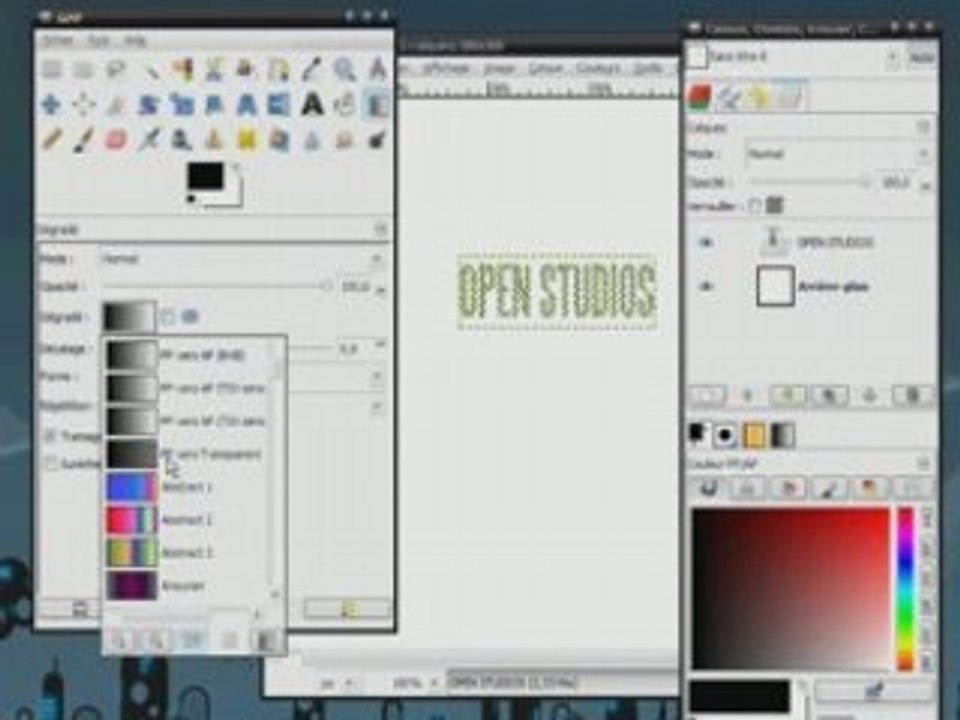Screen dimensions: 960x720
Task: Open image selector dropdown in Layers dock
Action: (x=793, y=57)
